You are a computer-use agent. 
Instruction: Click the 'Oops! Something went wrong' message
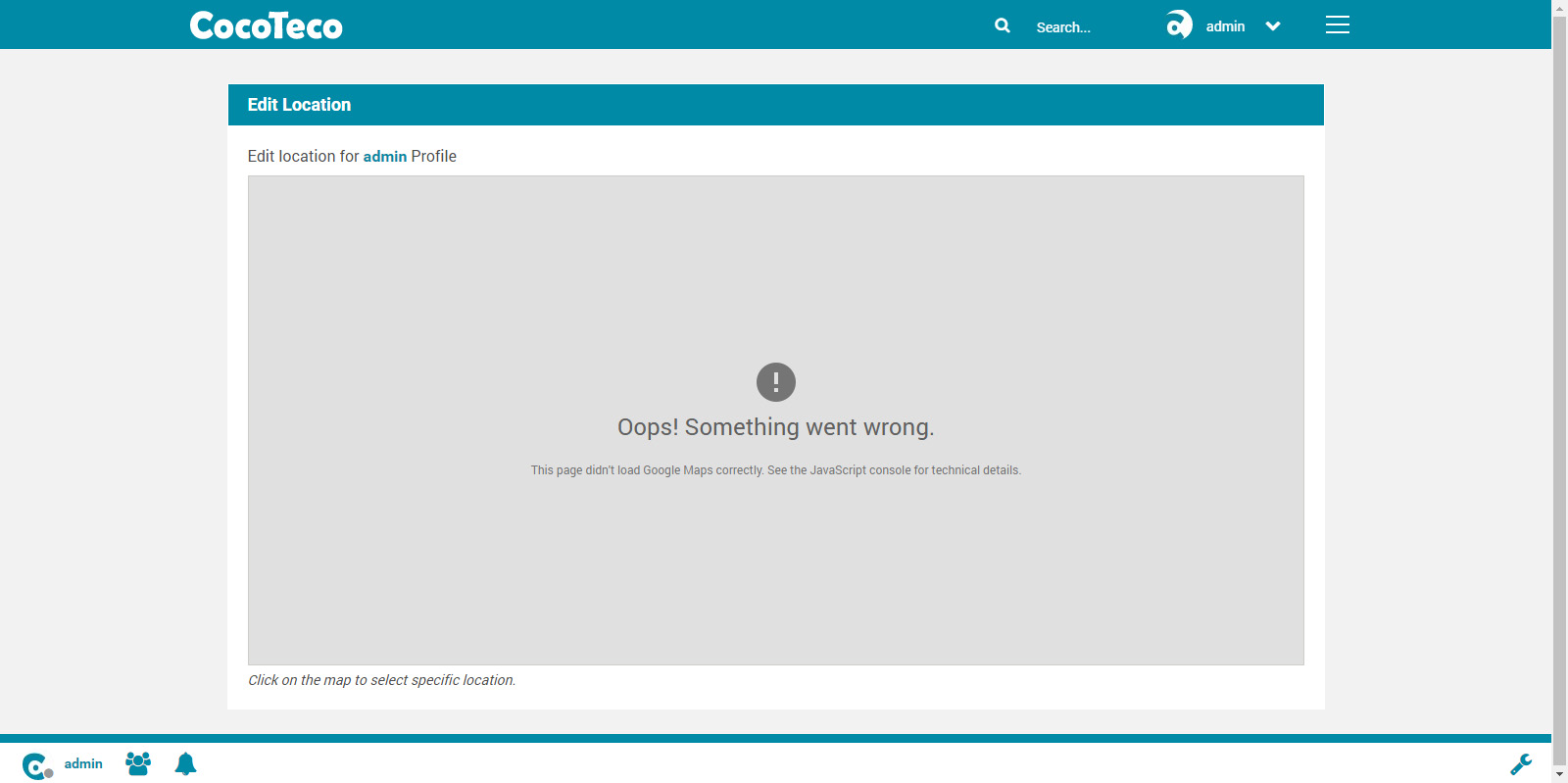[775, 427]
